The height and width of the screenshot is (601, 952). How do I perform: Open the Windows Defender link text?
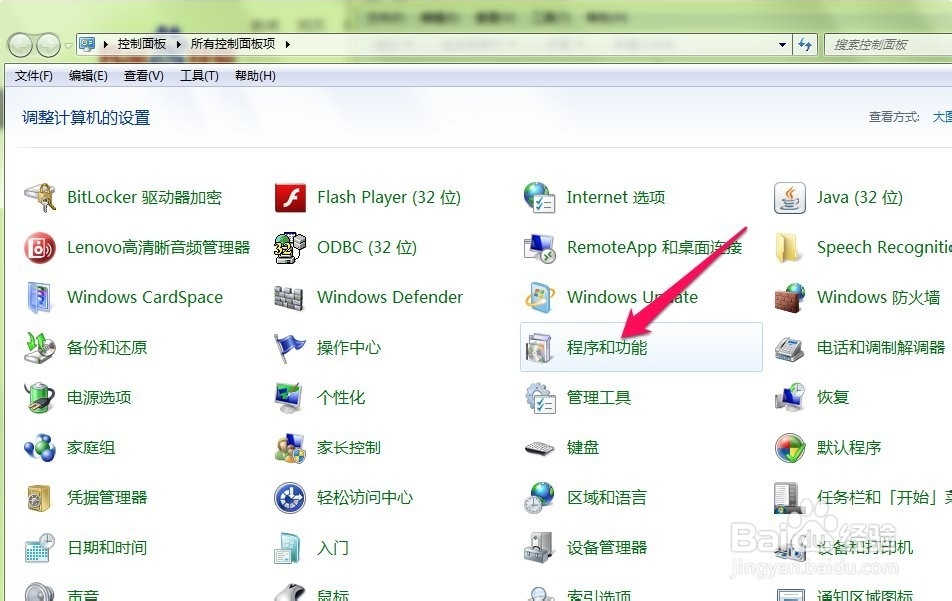pyautogui.click(x=390, y=297)
